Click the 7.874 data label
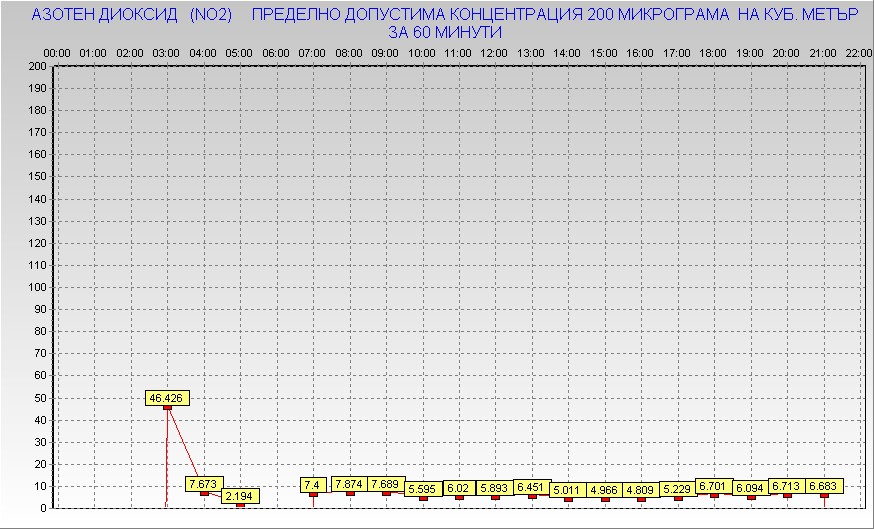 point(349,484)
